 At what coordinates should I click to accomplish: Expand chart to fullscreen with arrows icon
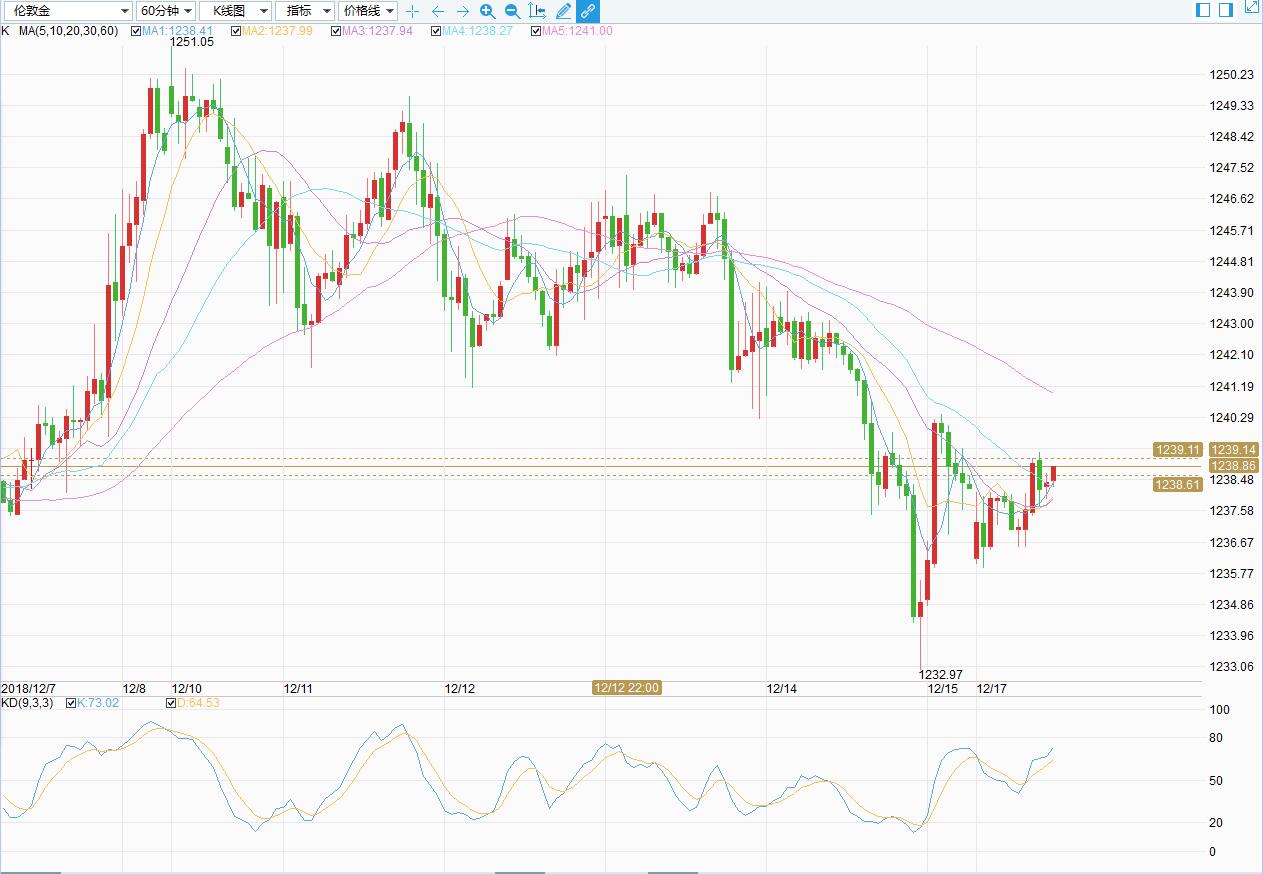pyautogui.click(x=1251, y=8)
